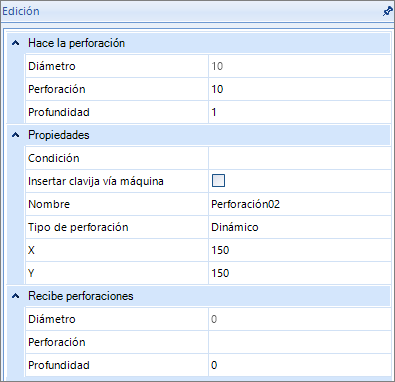The image size is (395, 382).
Task: Select the Recibe perforaciones header label
Action: pos(81,296)
